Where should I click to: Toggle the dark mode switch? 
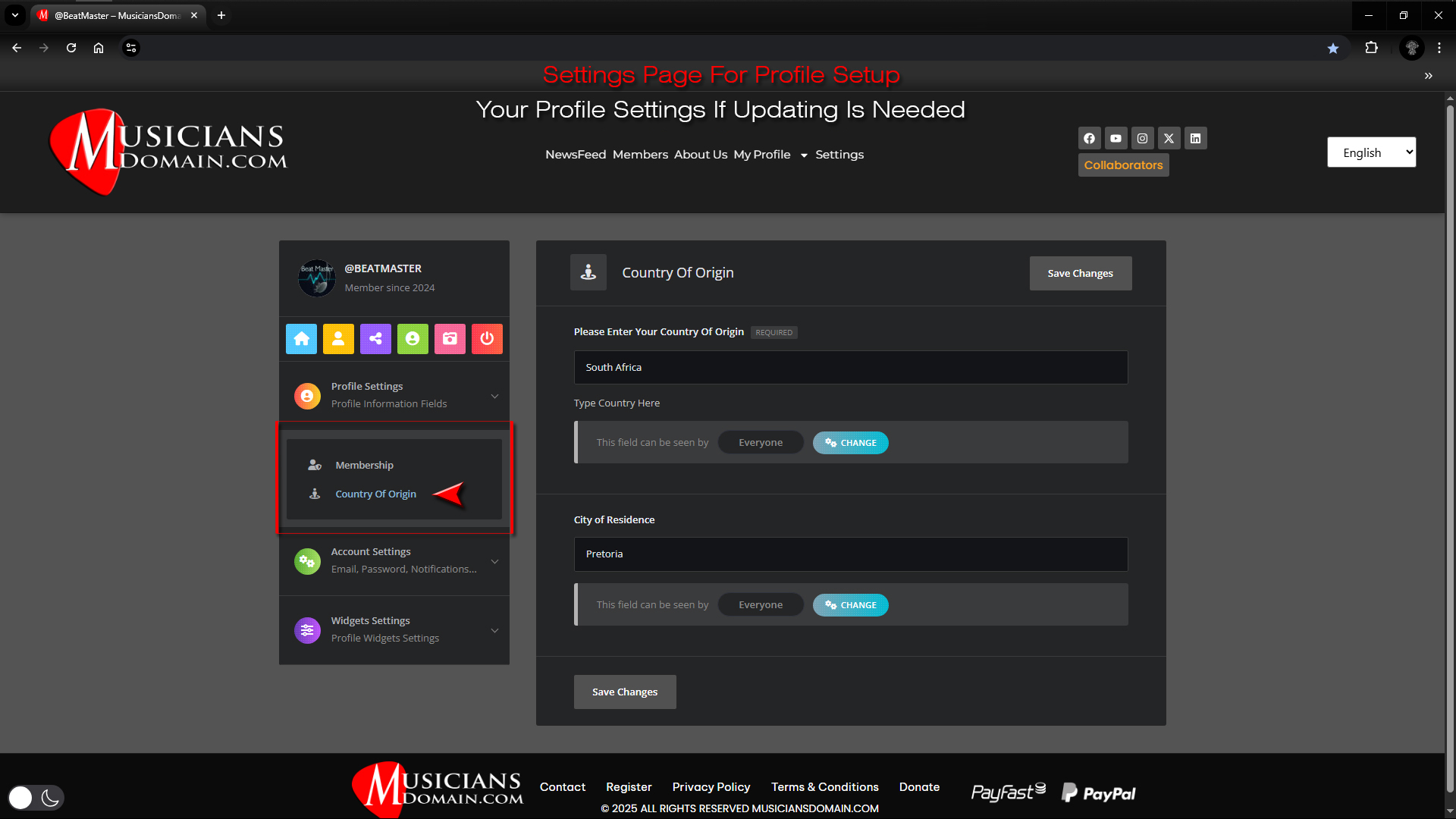point(36,797)
